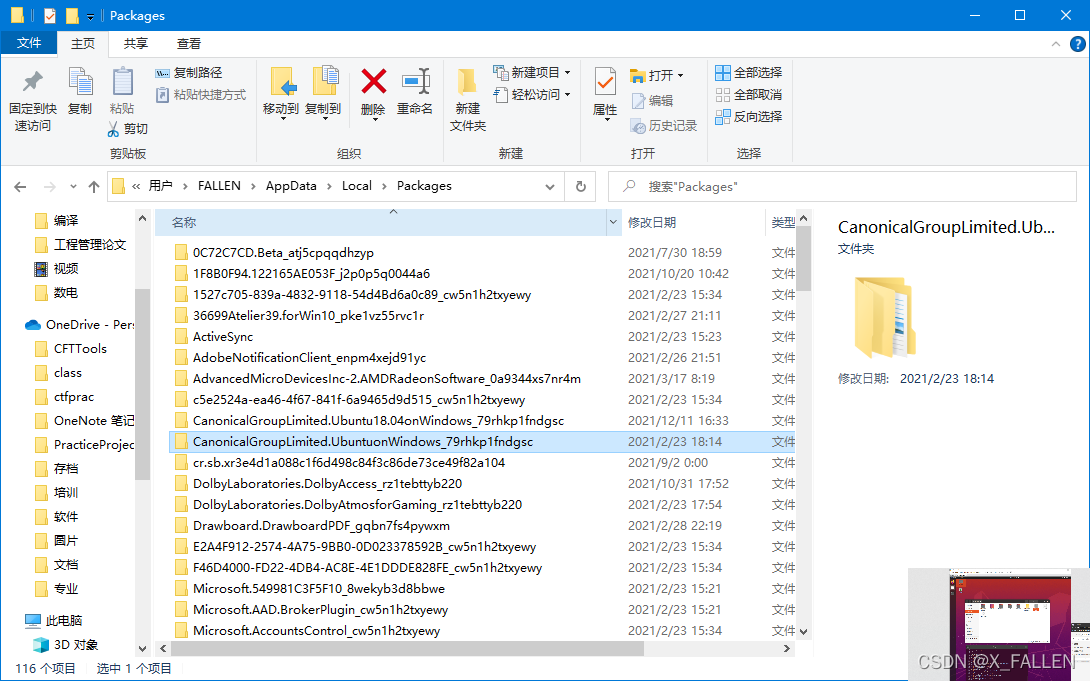The width and height of the screenshot is (1090, 681).
Task: Select Cut (剪切) scissors icon
Action: (x=113, y=129)
